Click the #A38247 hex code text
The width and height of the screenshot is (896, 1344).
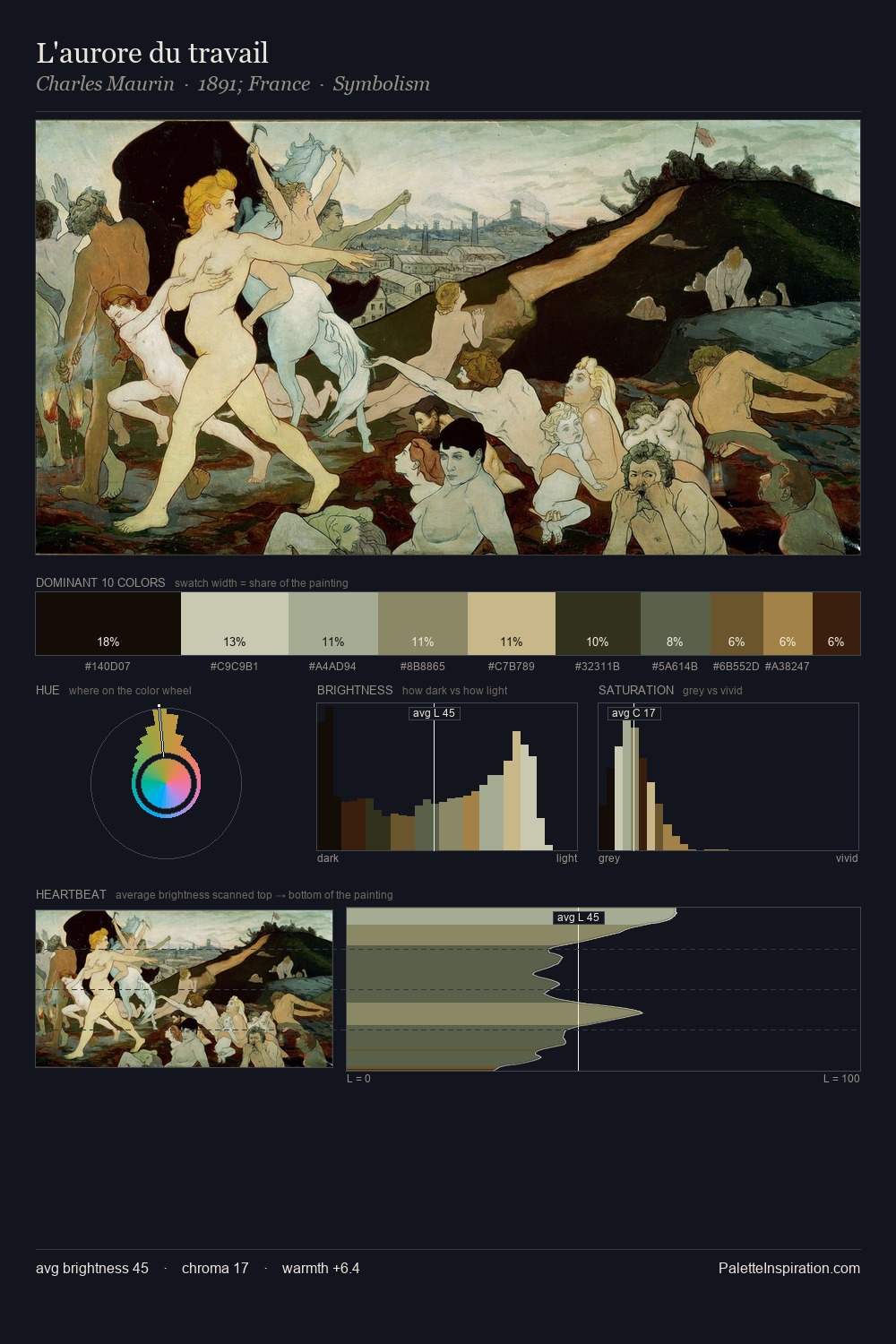click(x=788, y=667)
